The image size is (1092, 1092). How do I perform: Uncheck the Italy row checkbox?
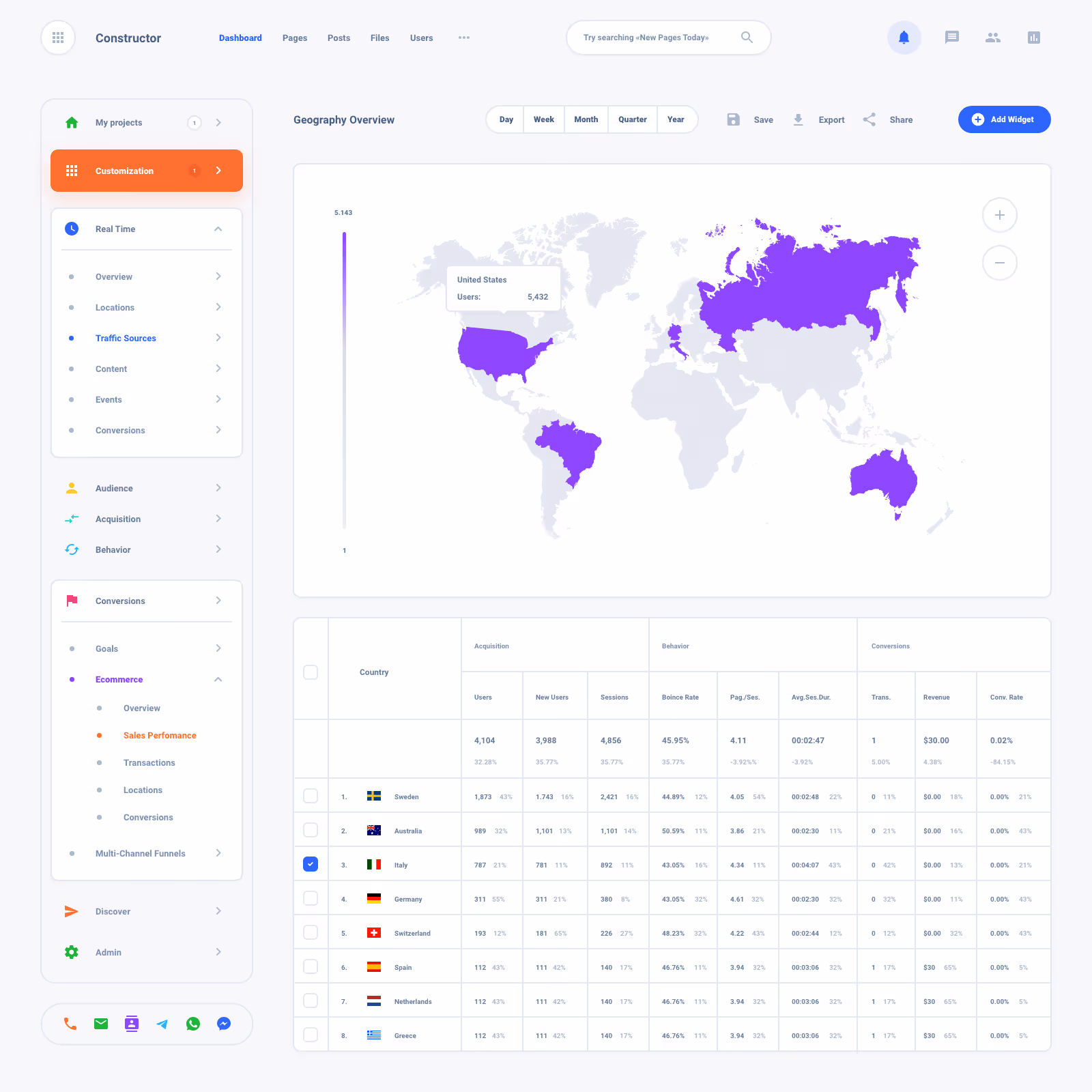click(311, 864)
